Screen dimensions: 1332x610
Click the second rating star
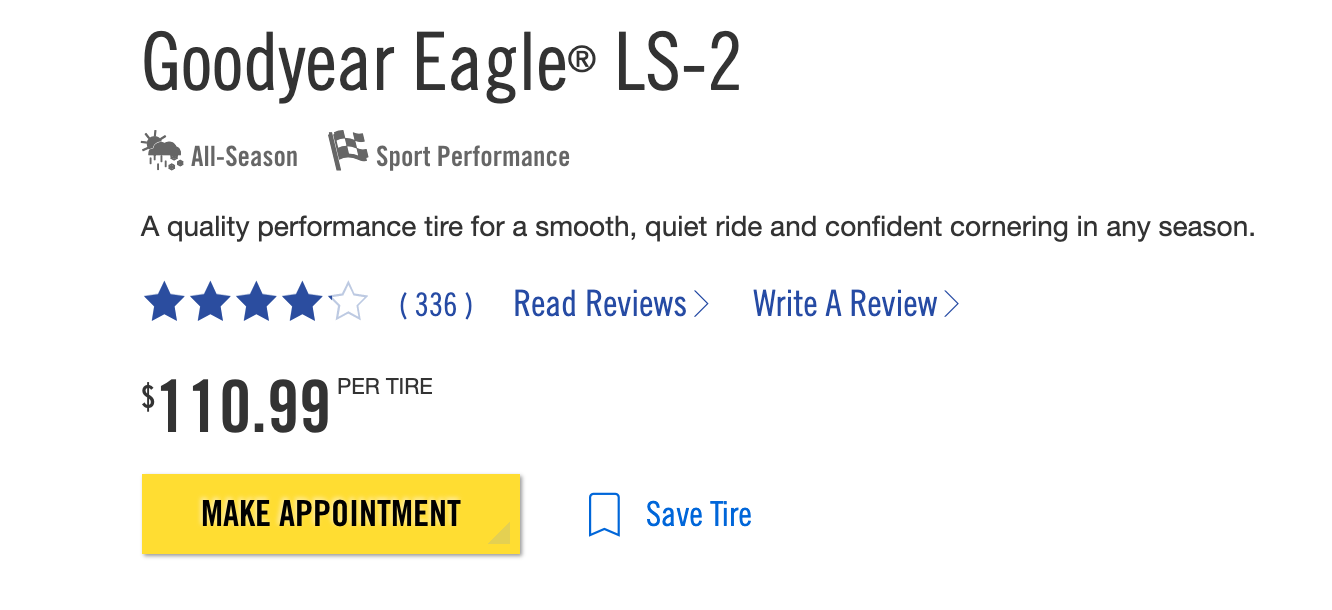tap(209, 302)
